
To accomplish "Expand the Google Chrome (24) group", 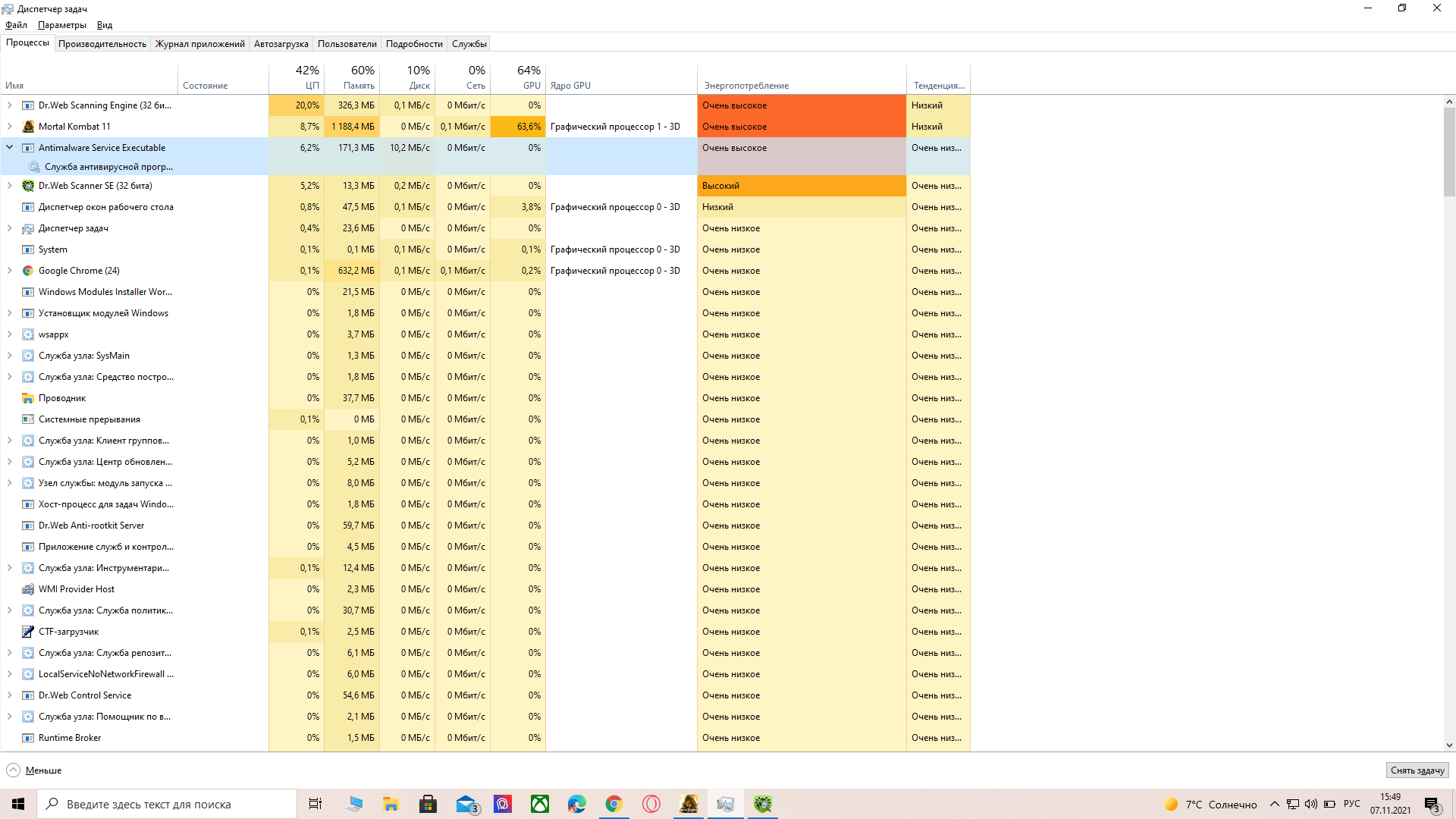I will 10,271.
